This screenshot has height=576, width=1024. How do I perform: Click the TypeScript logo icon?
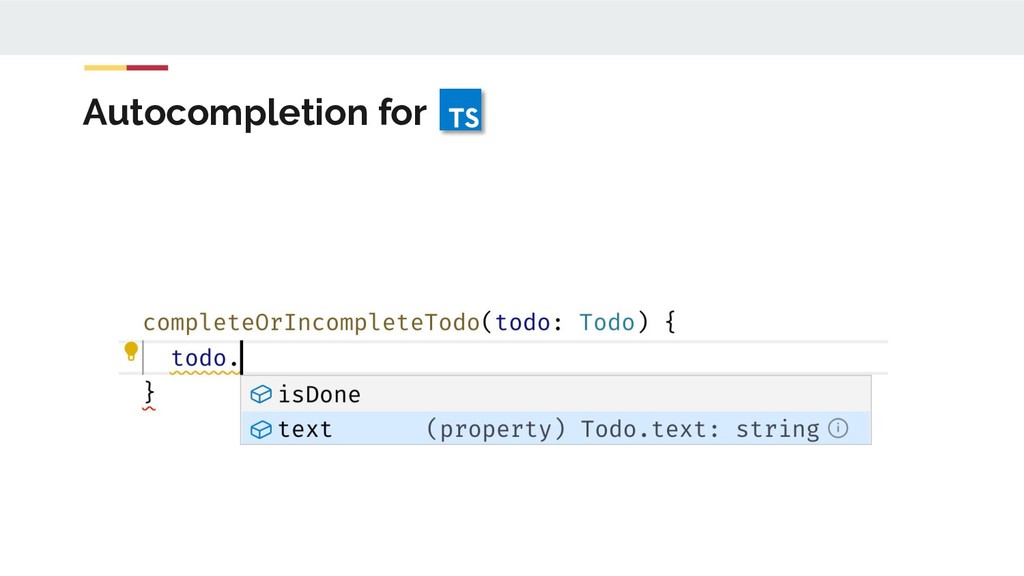pos(460,111)
